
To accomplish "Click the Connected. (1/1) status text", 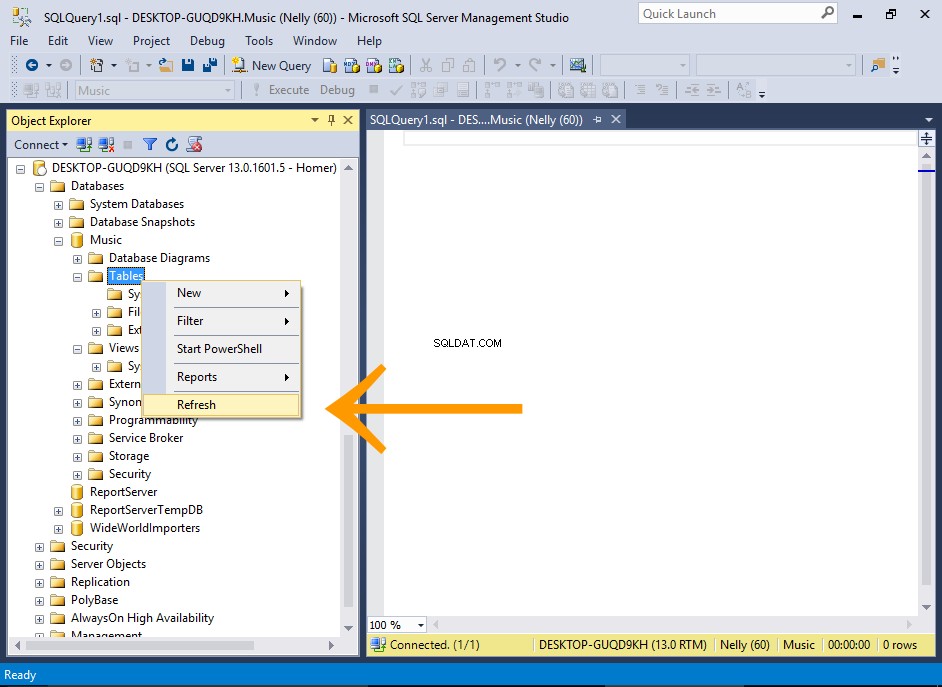I will click(x=434, y=645).
